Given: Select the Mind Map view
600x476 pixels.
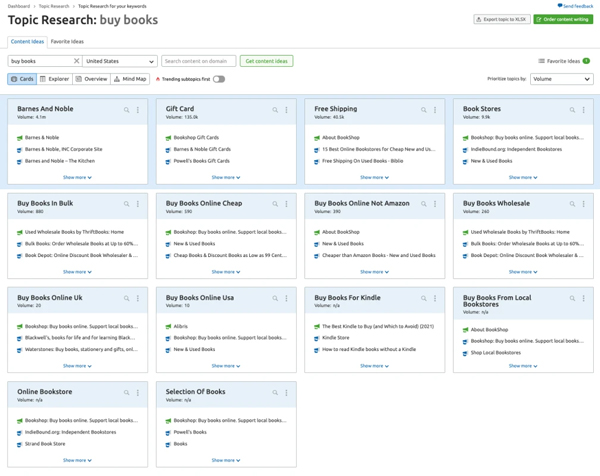Looking at the screenshot, I should coord(130,79).
